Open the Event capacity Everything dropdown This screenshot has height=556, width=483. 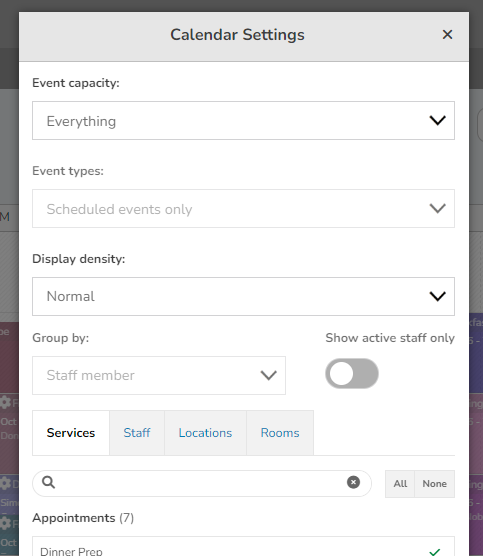(x=243, y=121)
